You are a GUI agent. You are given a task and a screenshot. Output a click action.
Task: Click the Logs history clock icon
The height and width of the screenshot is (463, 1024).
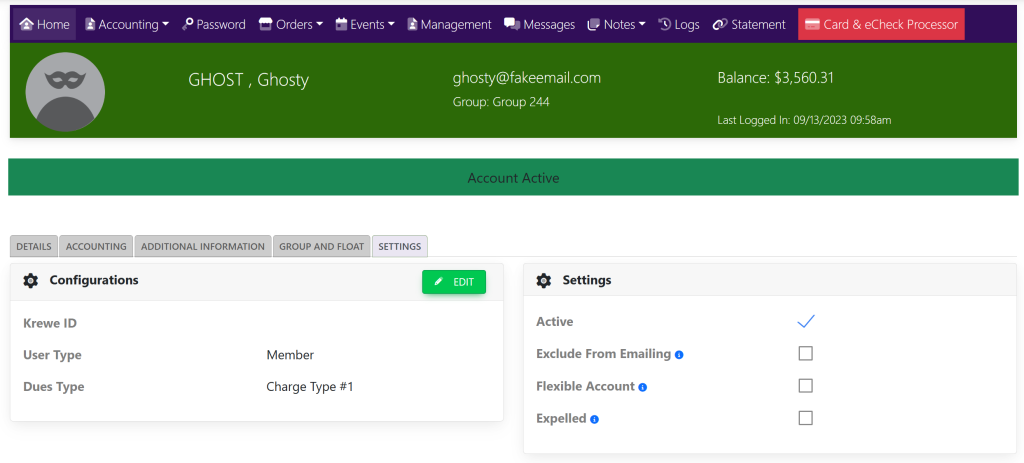[x=664, y=24]
